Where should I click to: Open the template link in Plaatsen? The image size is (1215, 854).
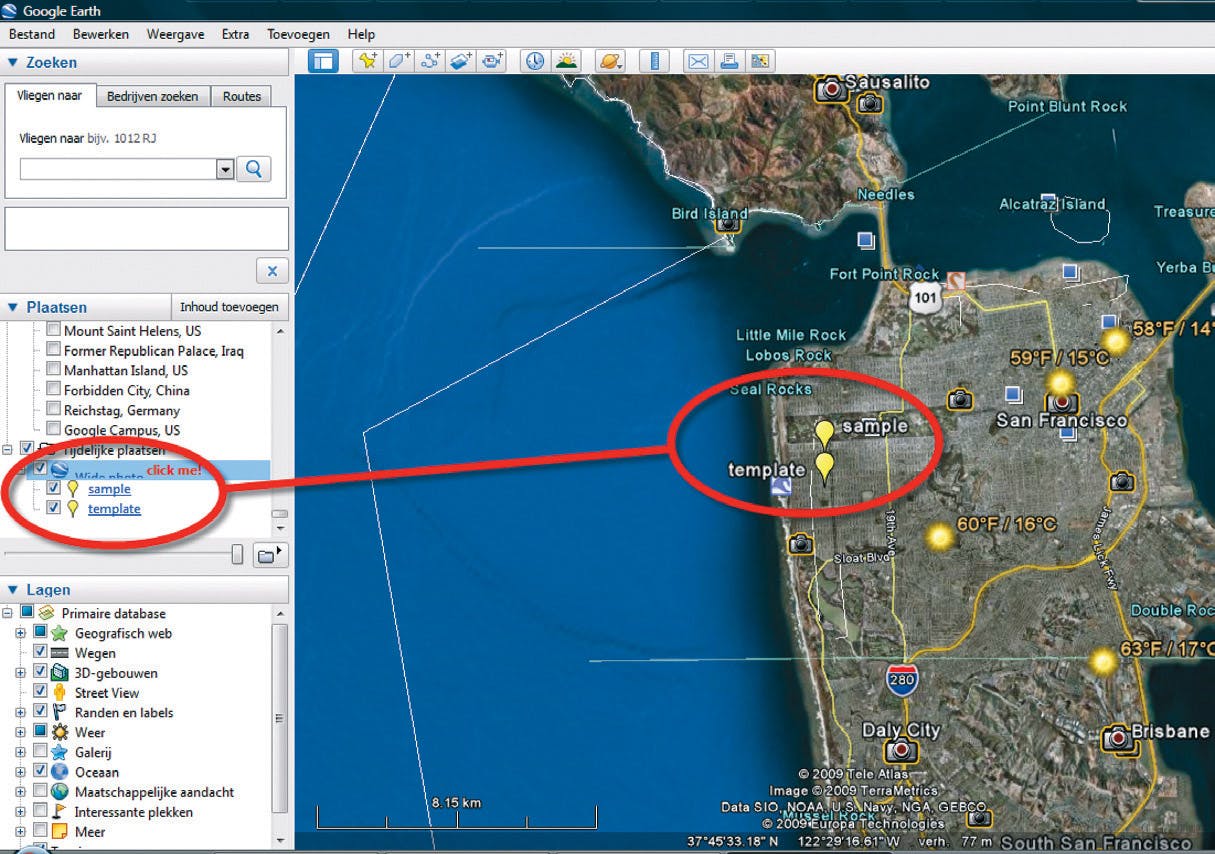pos(114,509)
